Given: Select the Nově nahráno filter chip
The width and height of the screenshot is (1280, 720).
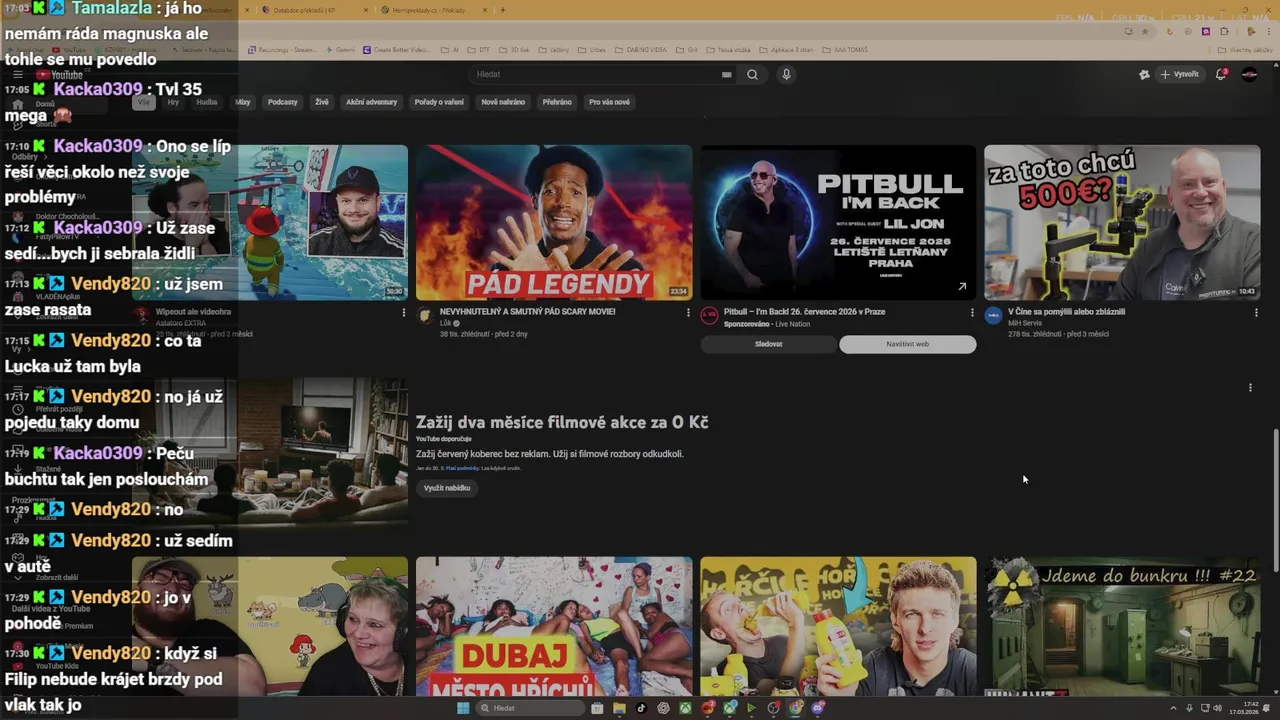Looking at the screenshot, I should pyautogui.click(x=503, y=102).
